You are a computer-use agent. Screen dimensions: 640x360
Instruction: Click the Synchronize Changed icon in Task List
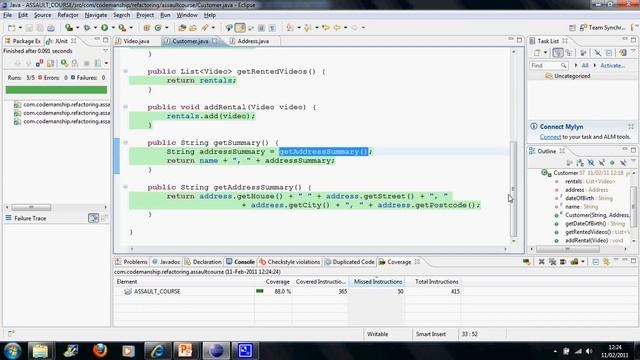[622, 53]
